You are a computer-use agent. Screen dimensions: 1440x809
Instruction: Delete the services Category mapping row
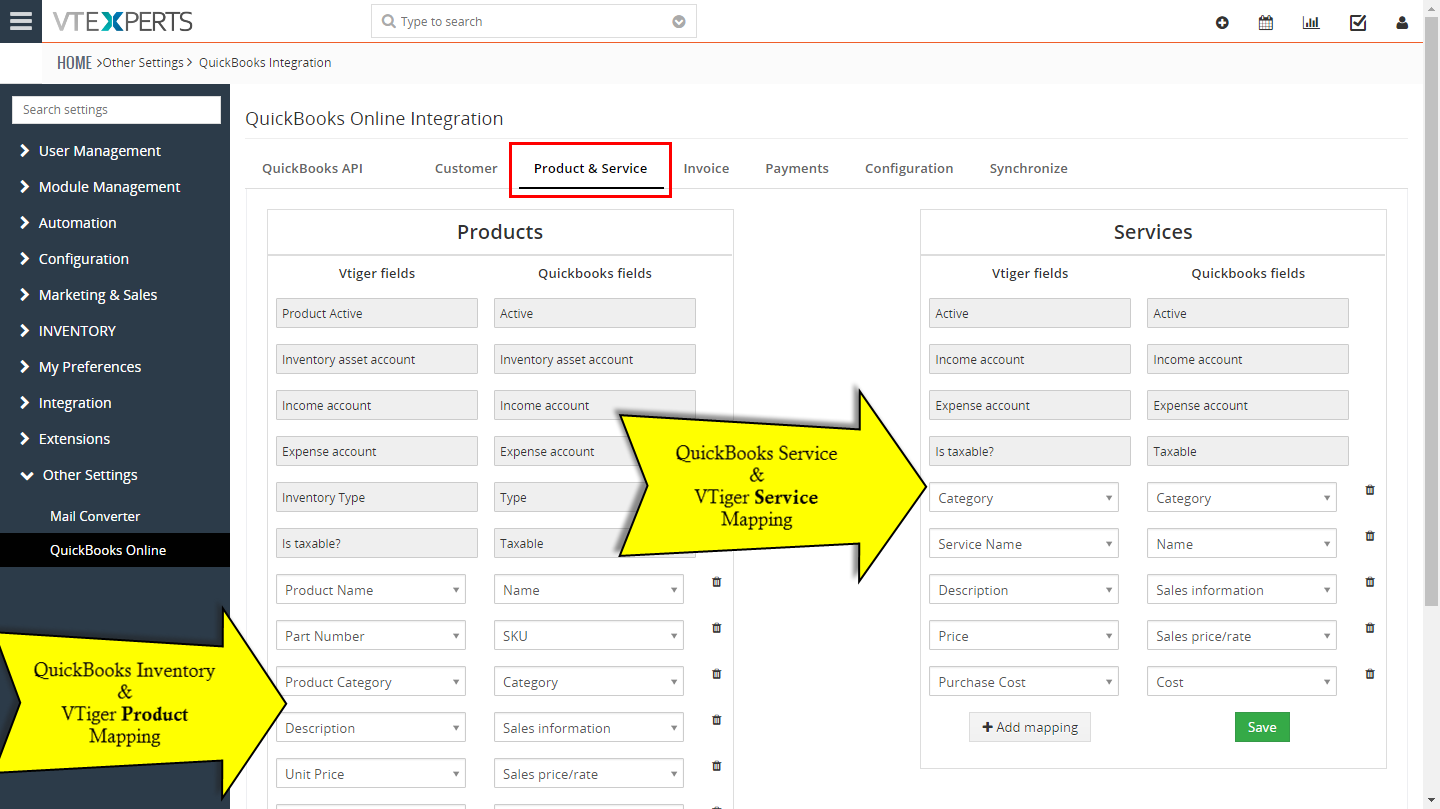[1370, 490]
